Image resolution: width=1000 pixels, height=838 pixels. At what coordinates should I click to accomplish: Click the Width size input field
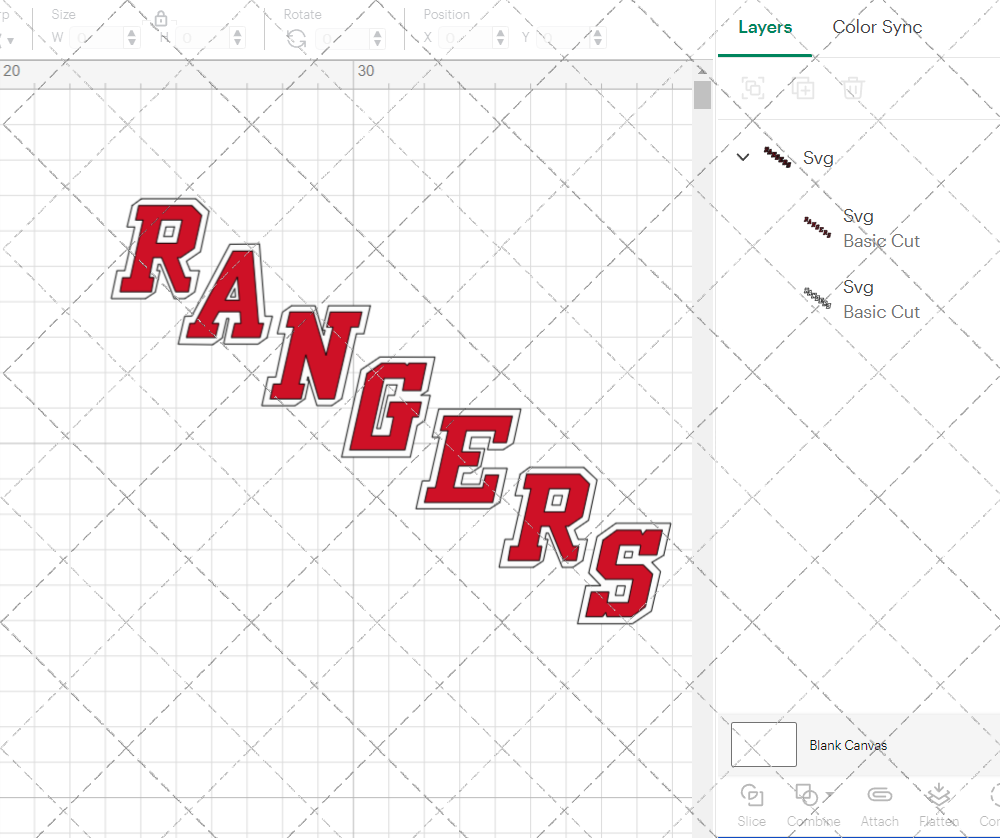97,38
